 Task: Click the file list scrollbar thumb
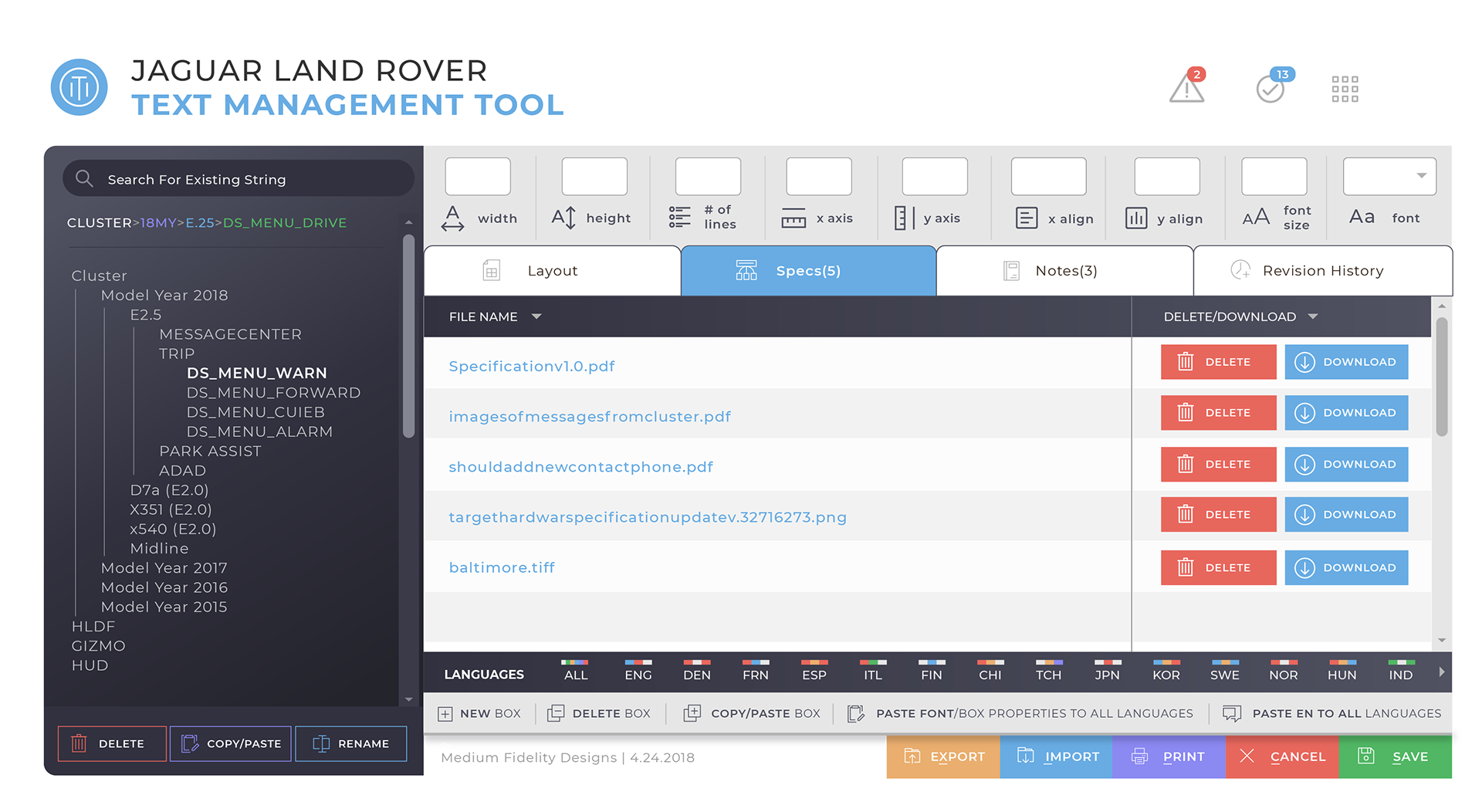(x=1441, y=377)
